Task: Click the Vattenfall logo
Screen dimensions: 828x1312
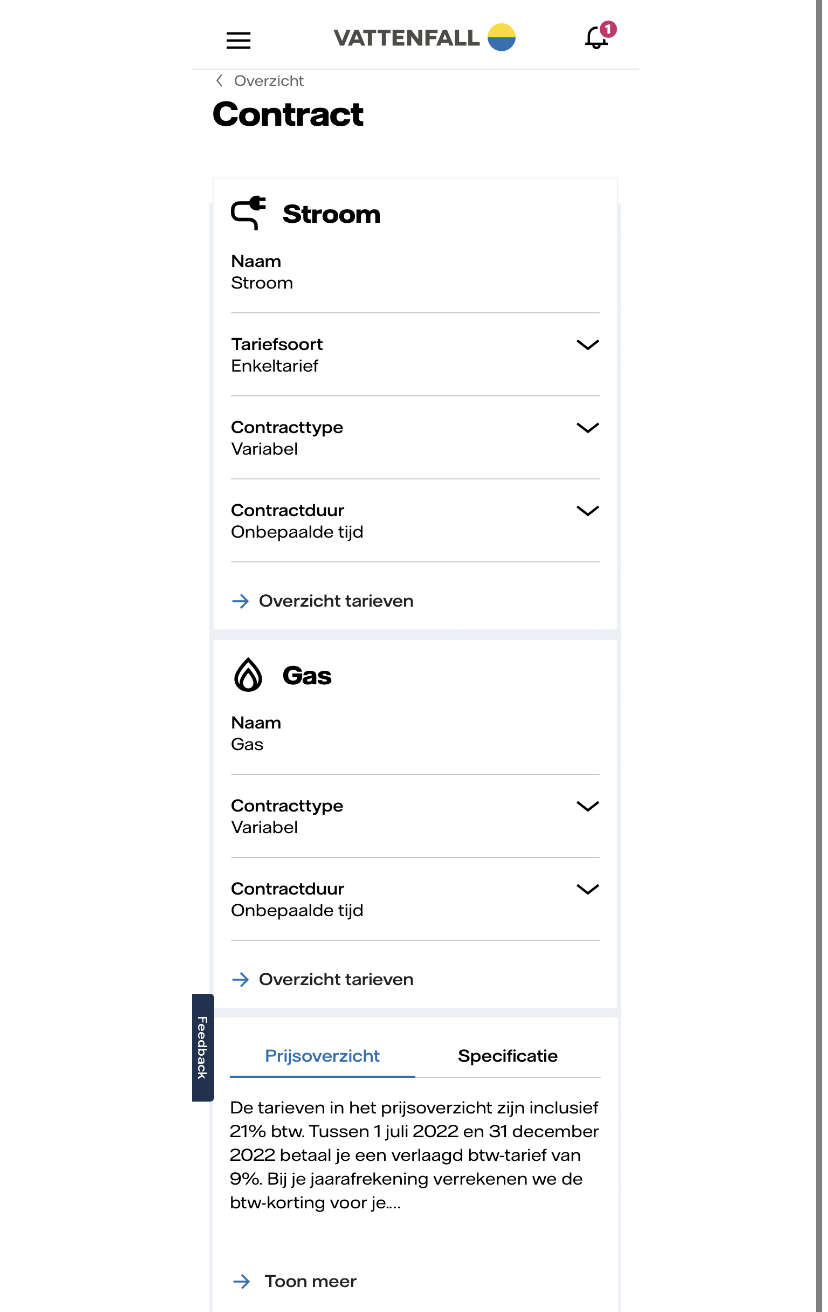Action: point(424,38)
